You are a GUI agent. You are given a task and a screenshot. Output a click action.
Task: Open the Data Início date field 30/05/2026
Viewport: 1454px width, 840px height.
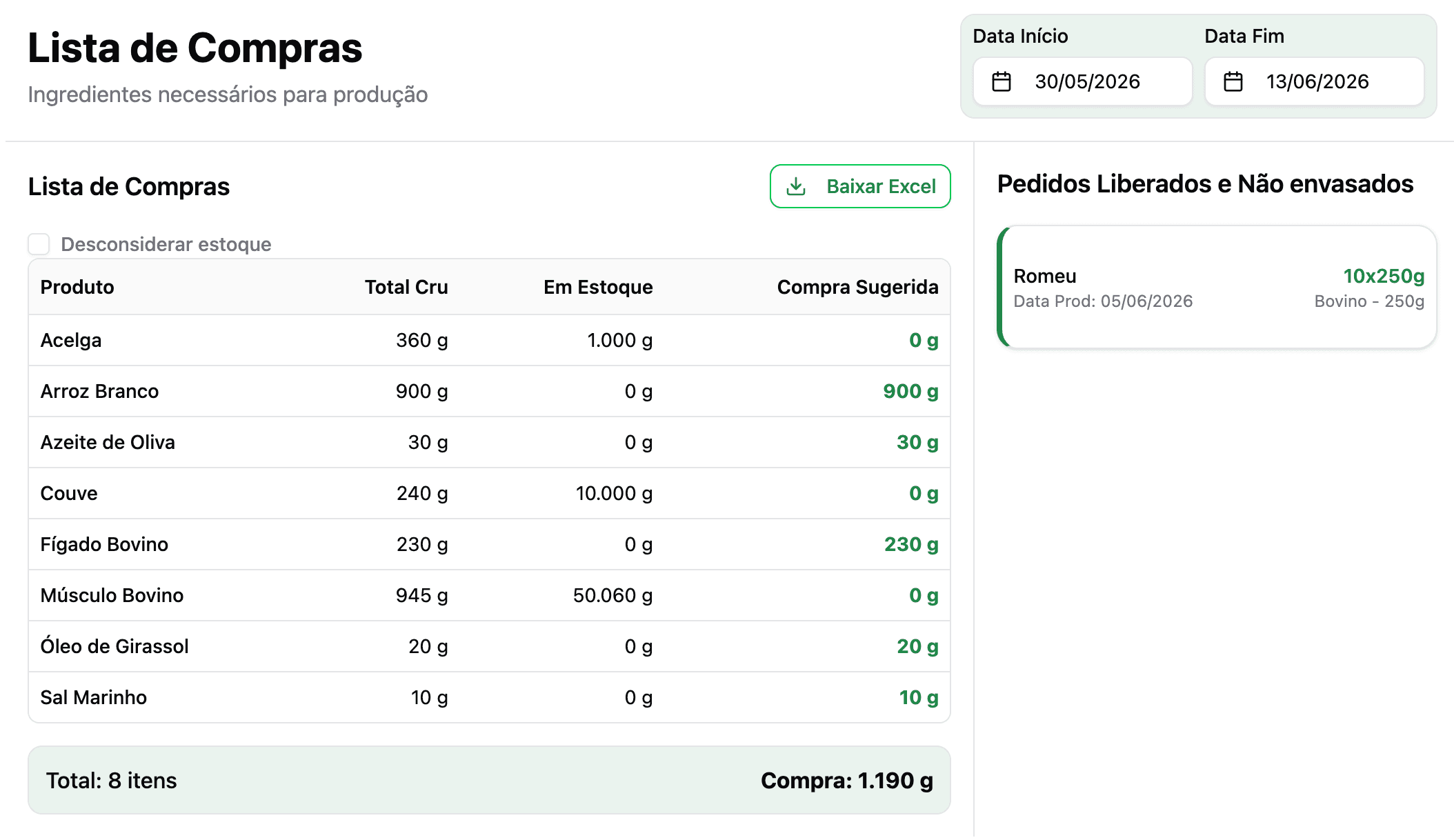(1082, 81)
